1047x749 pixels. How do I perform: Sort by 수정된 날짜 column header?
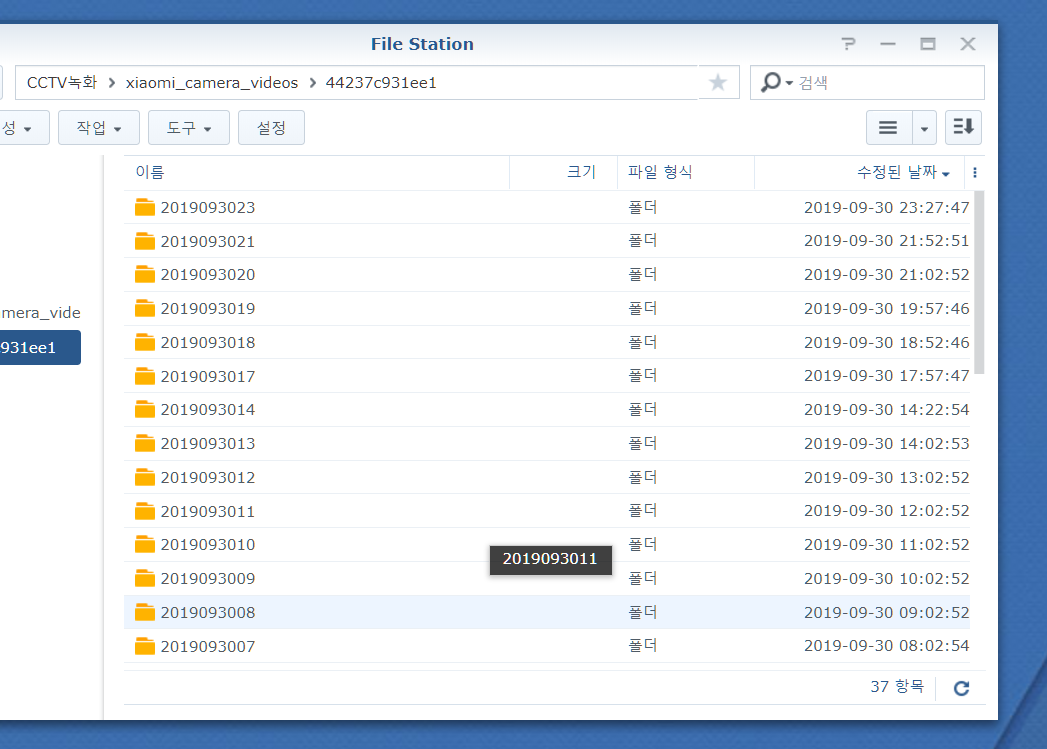tap(861, 172)
